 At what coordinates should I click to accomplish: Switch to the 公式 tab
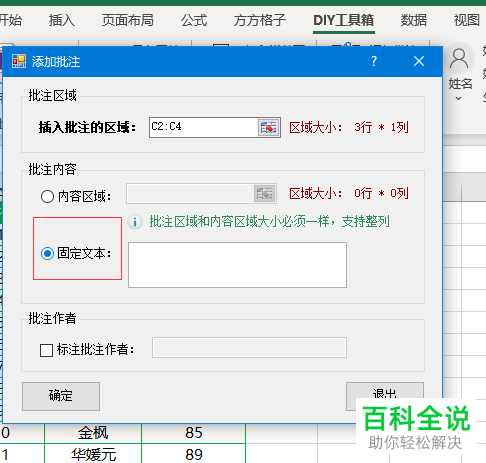[194, 20]
